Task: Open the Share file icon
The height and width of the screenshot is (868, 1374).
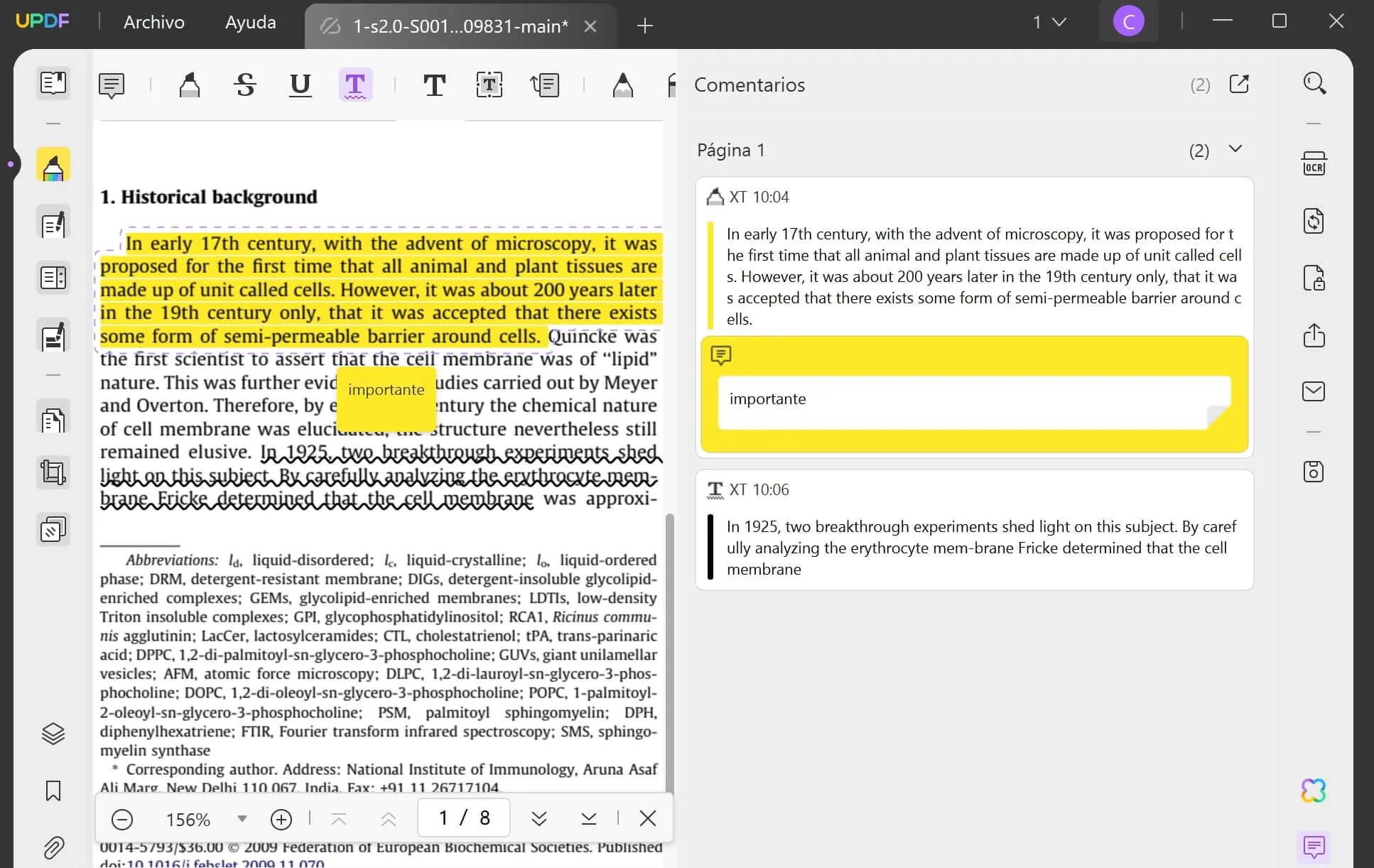Action: (x=1314, y=335)
